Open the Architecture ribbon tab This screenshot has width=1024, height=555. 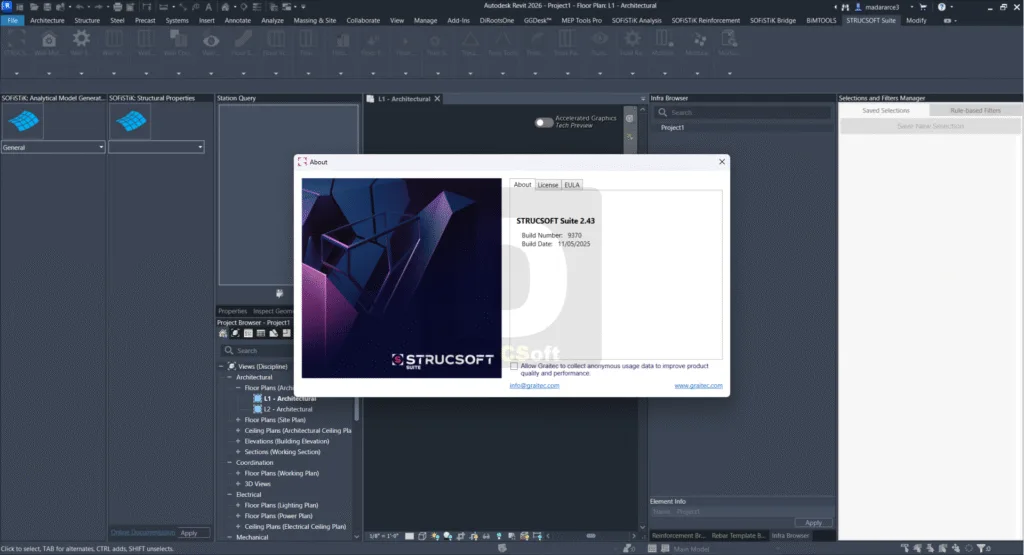(x=47, y=20)
